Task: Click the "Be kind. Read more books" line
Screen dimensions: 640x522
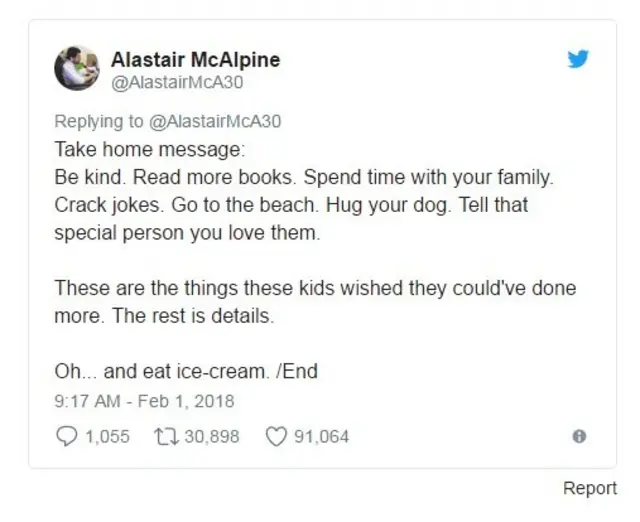Action: 302,177
